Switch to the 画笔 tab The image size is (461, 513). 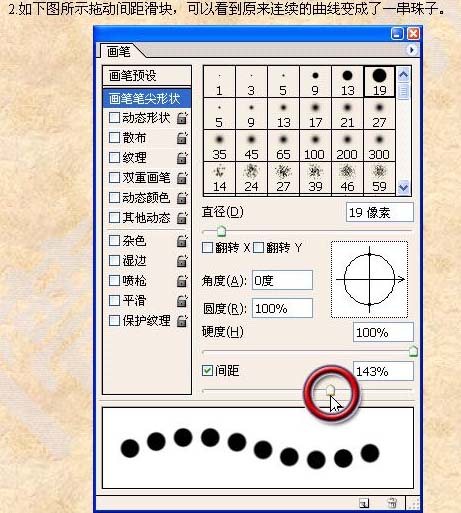coord(119,52)
